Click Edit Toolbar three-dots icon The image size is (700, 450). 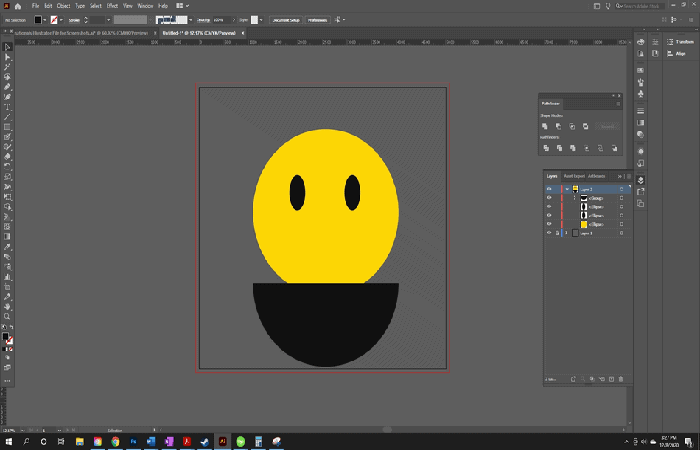click(7, 381)
